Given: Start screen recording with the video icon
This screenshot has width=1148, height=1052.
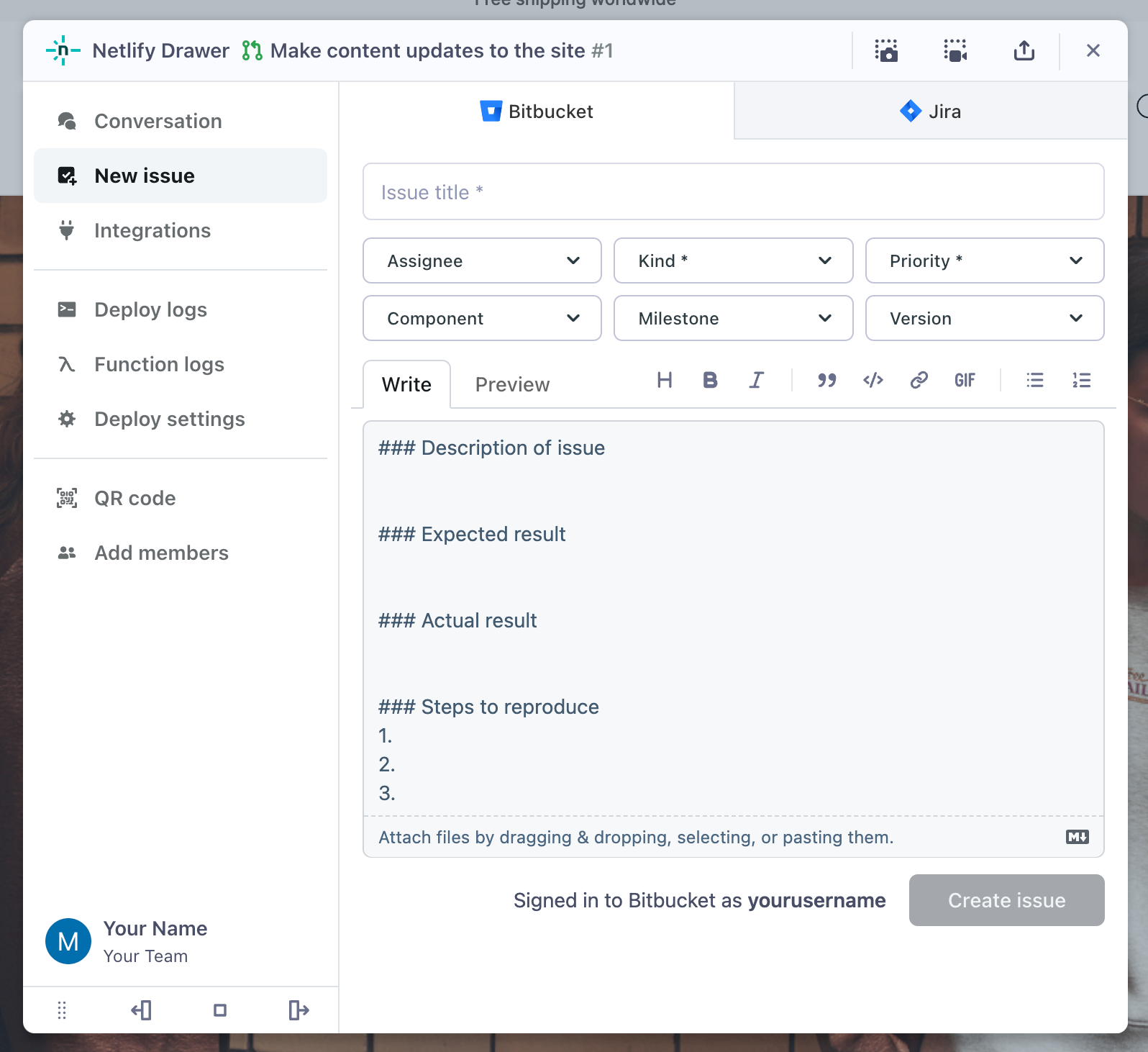Looking at the screenshot, I should tap(955, 50).
